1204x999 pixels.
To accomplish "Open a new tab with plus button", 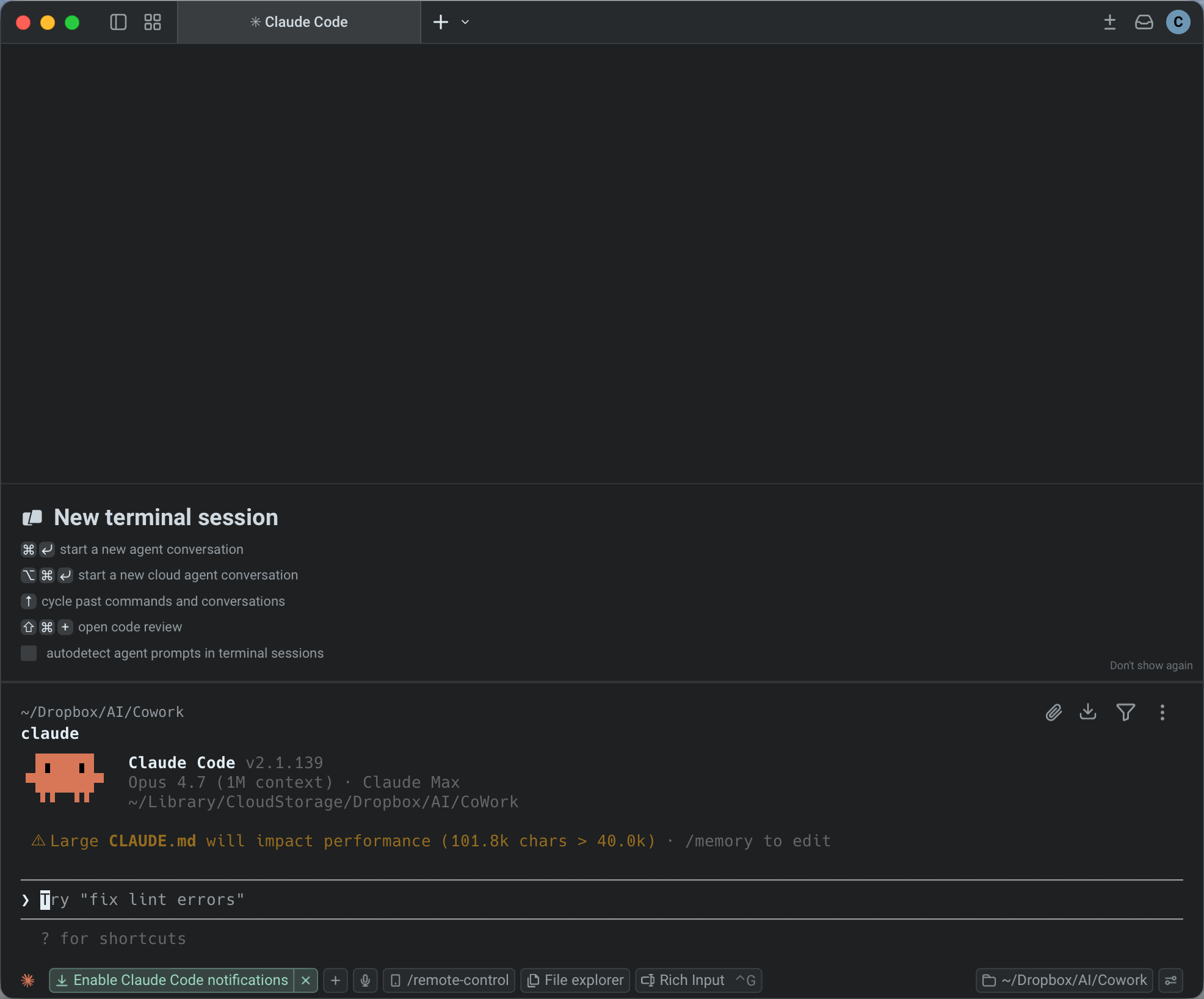I will click(440, 22).
